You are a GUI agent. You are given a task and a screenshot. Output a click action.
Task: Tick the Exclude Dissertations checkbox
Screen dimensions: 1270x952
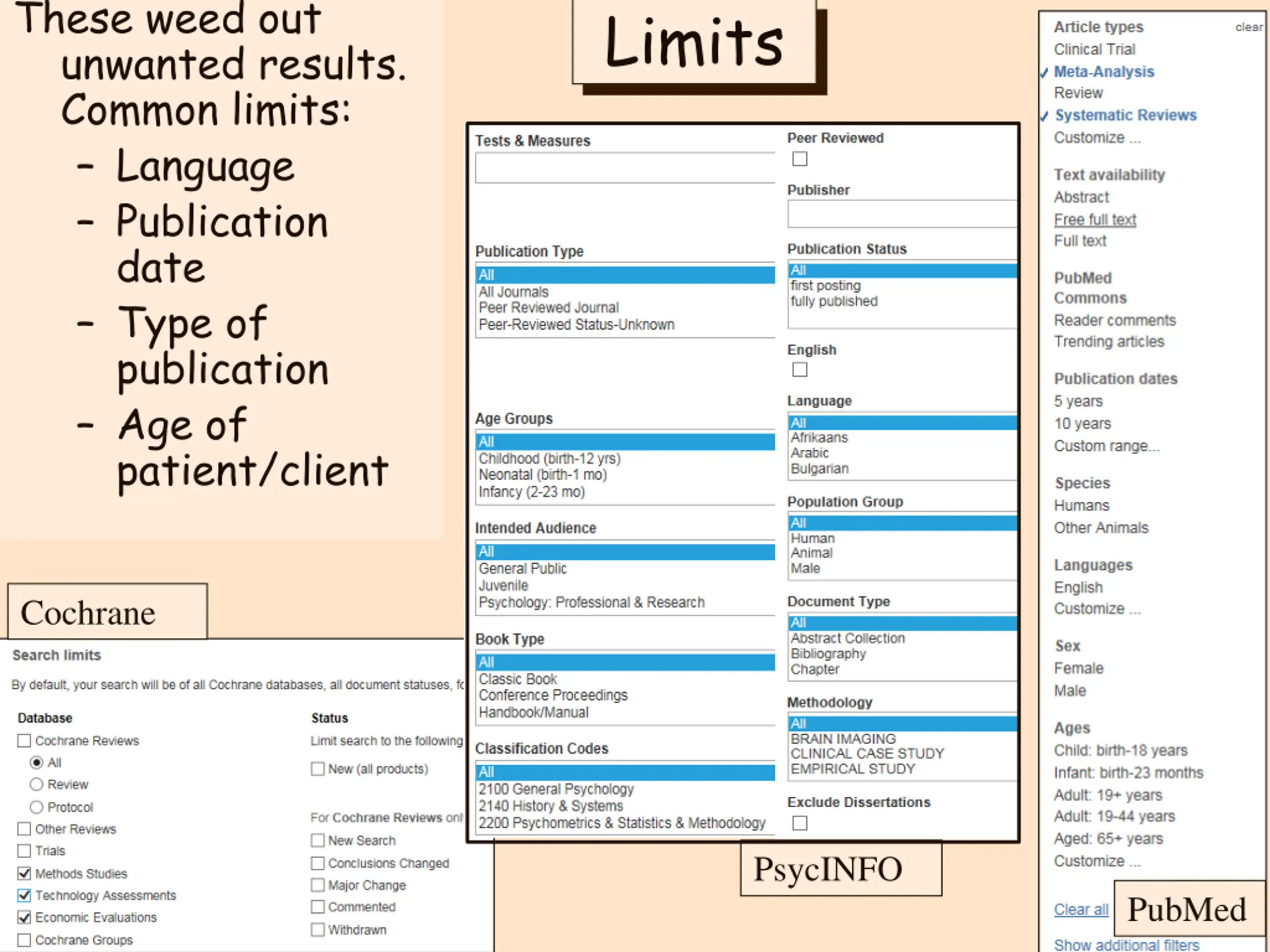tap(799, 823)
